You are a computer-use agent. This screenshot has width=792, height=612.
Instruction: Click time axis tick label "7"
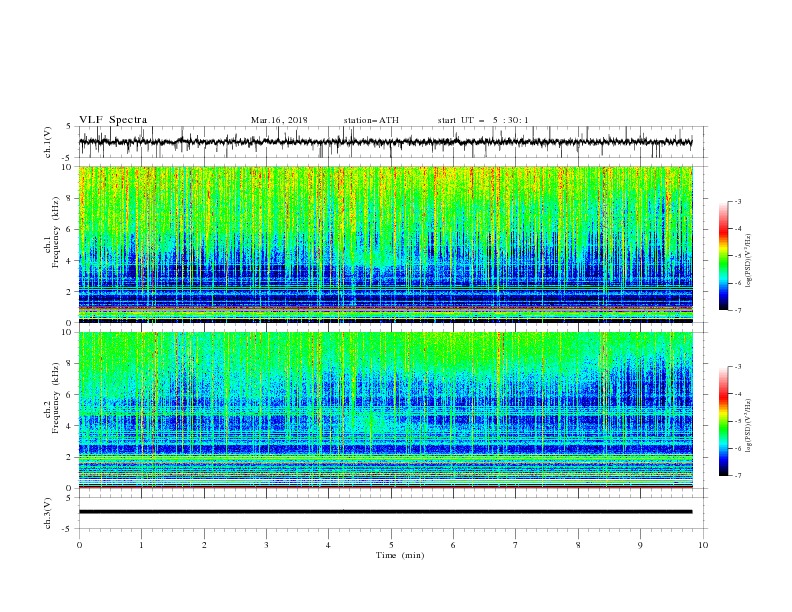(x=516, y=545)
